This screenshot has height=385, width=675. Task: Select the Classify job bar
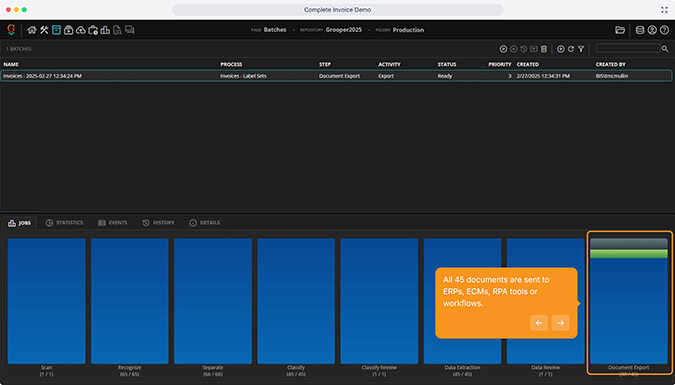click(x=296, y=301)
